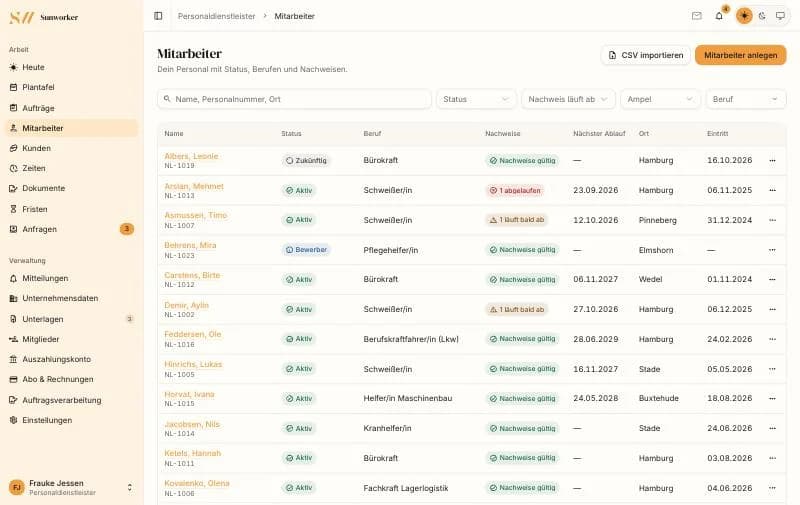The height and width of the screenshot is (505, 800).
Task: Click Buxtehude in Horvat row
Action: (659, 398)
